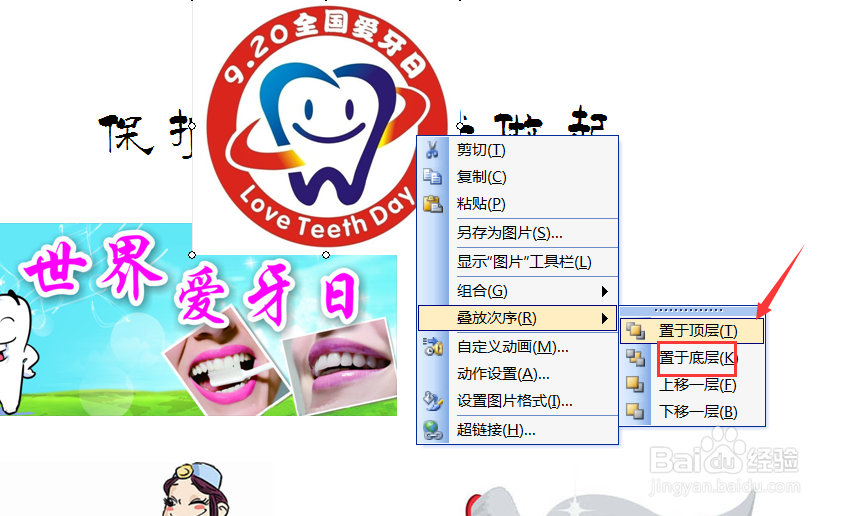Choose 置于顶层(T) in submenu
Image resolution: width=846 pixels, height=516 pixels.
click(692, 330)
